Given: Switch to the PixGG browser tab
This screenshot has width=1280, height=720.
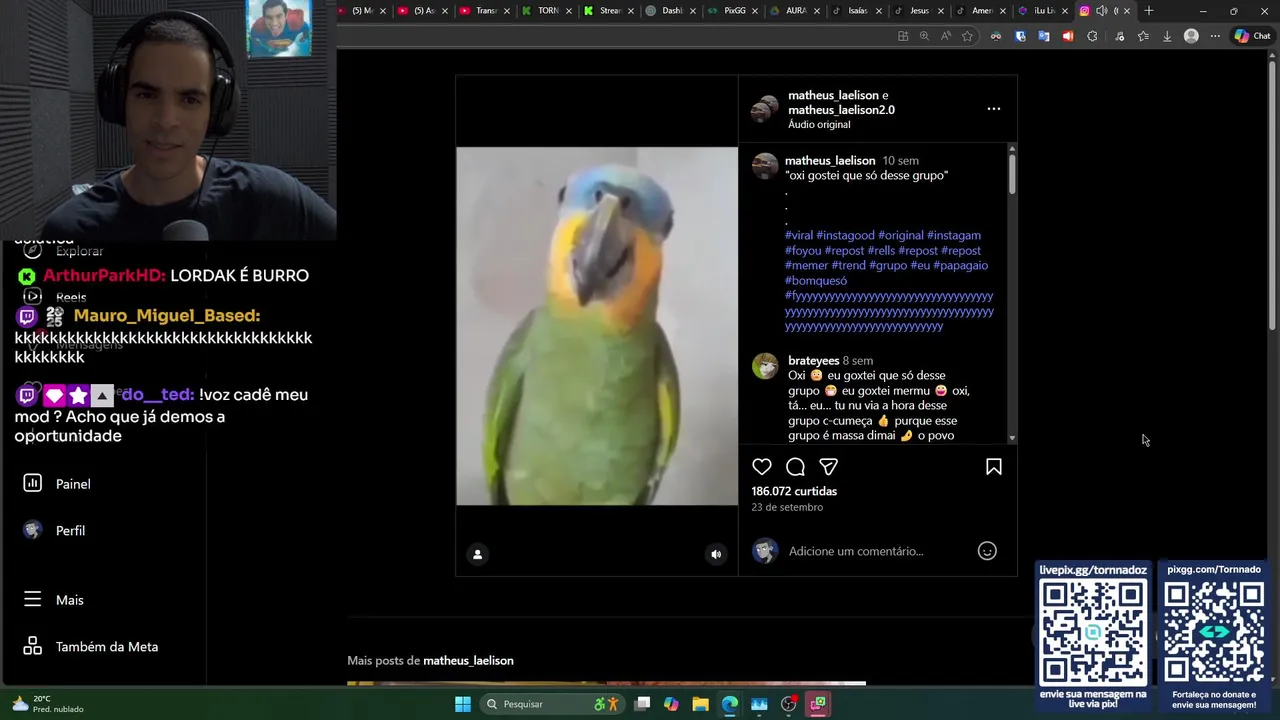Looking at the screenshot, I should tap(734, 11).
